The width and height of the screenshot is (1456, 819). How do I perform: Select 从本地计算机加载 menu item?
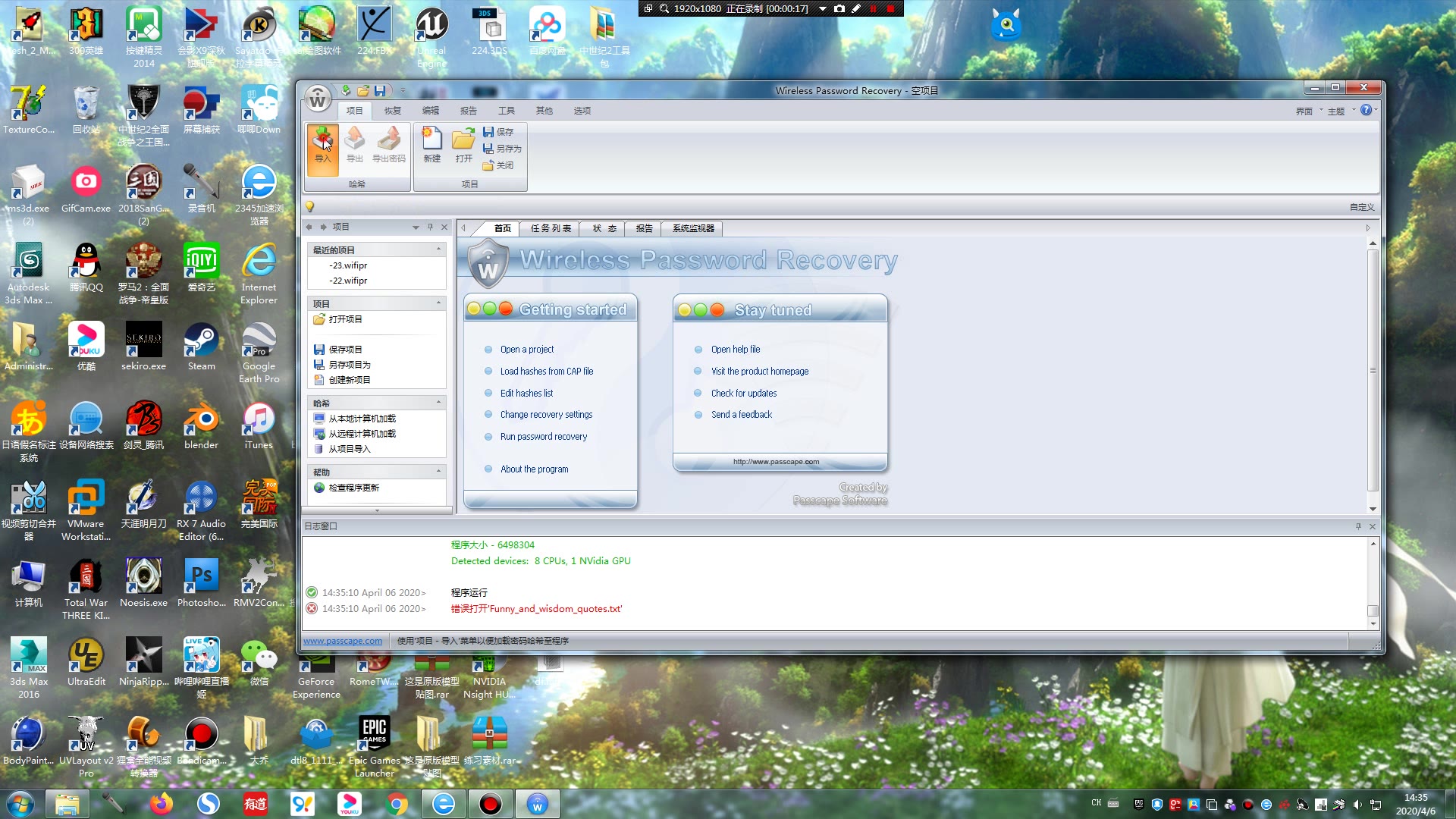361,418
